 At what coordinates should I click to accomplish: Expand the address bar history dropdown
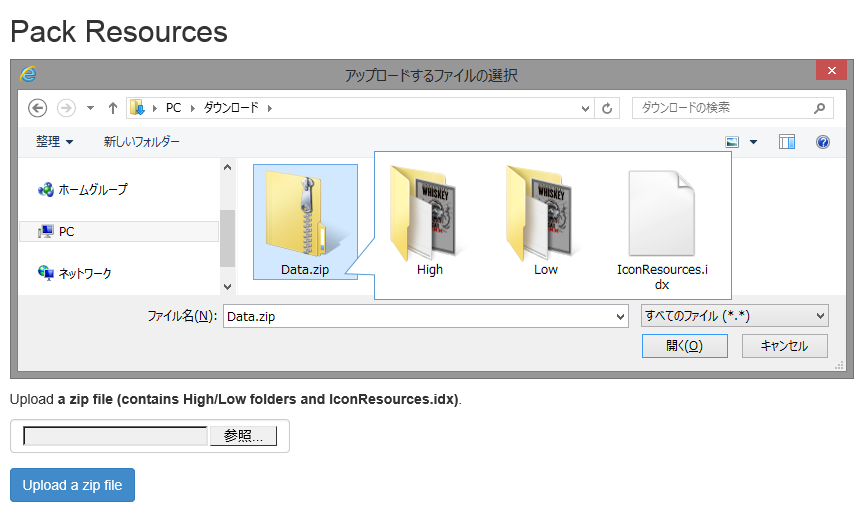583,108
